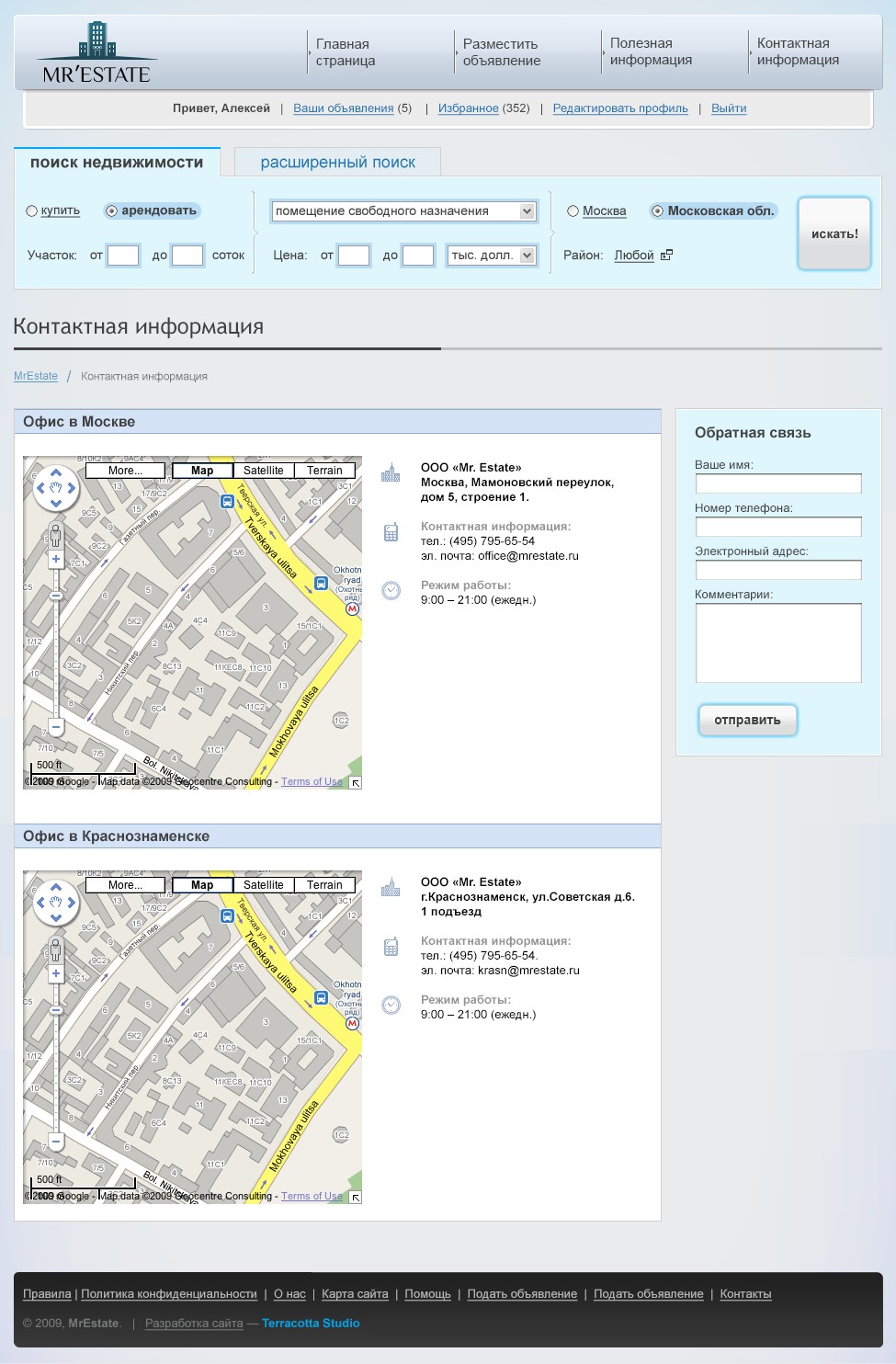Switch to расширенный поиск tab

(x=337, y=162)
